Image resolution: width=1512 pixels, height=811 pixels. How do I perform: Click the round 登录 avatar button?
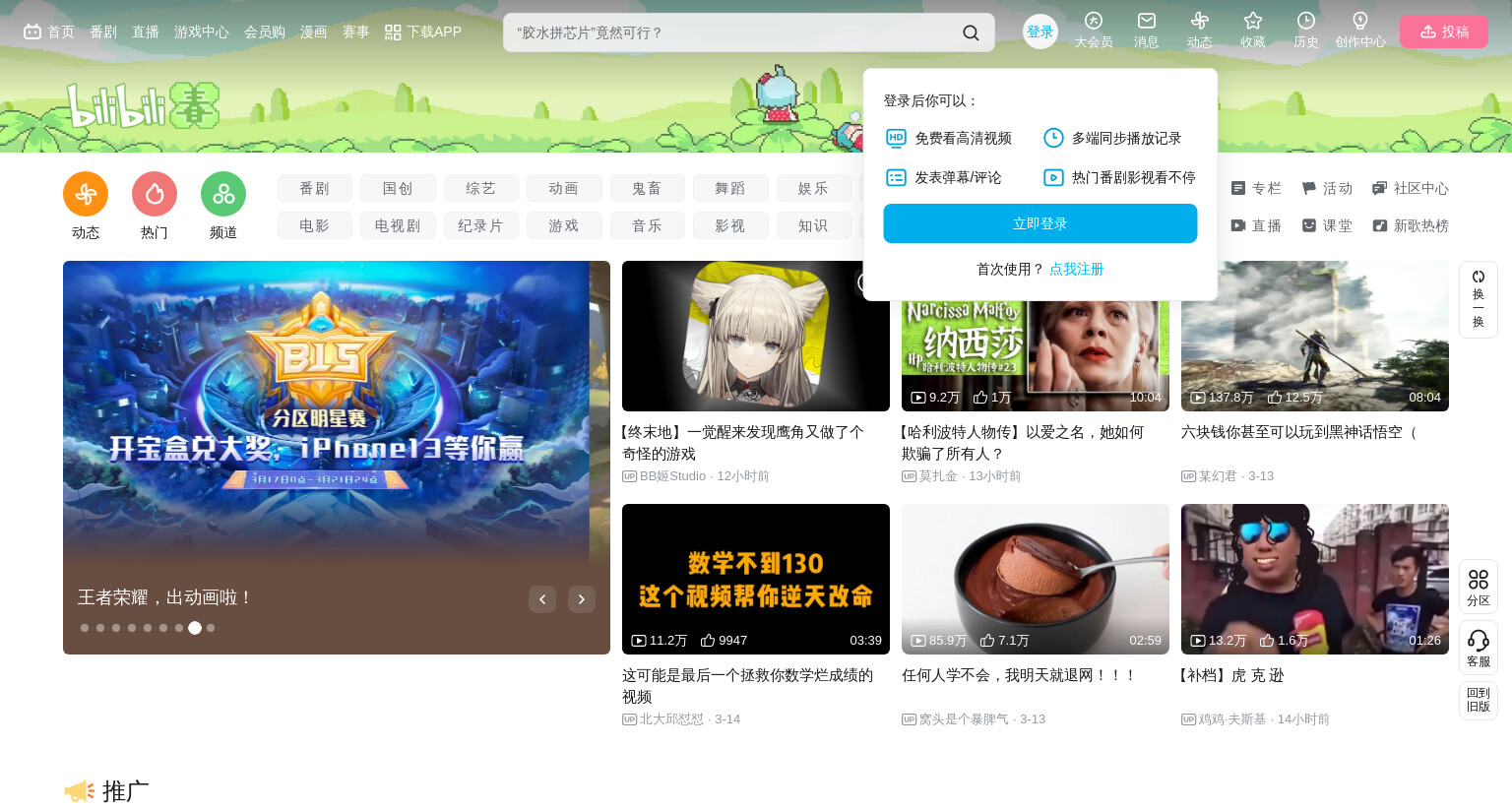click(1040, 31)
